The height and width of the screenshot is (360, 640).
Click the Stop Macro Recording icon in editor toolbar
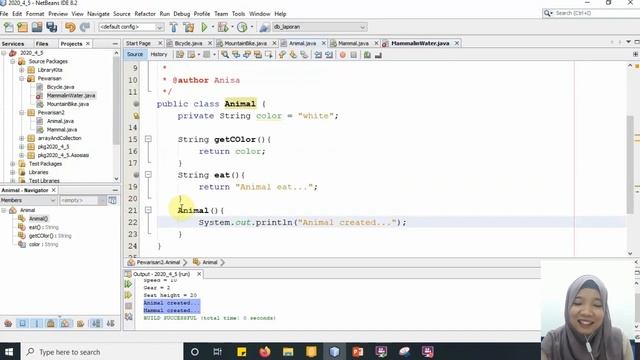point(353,55)
